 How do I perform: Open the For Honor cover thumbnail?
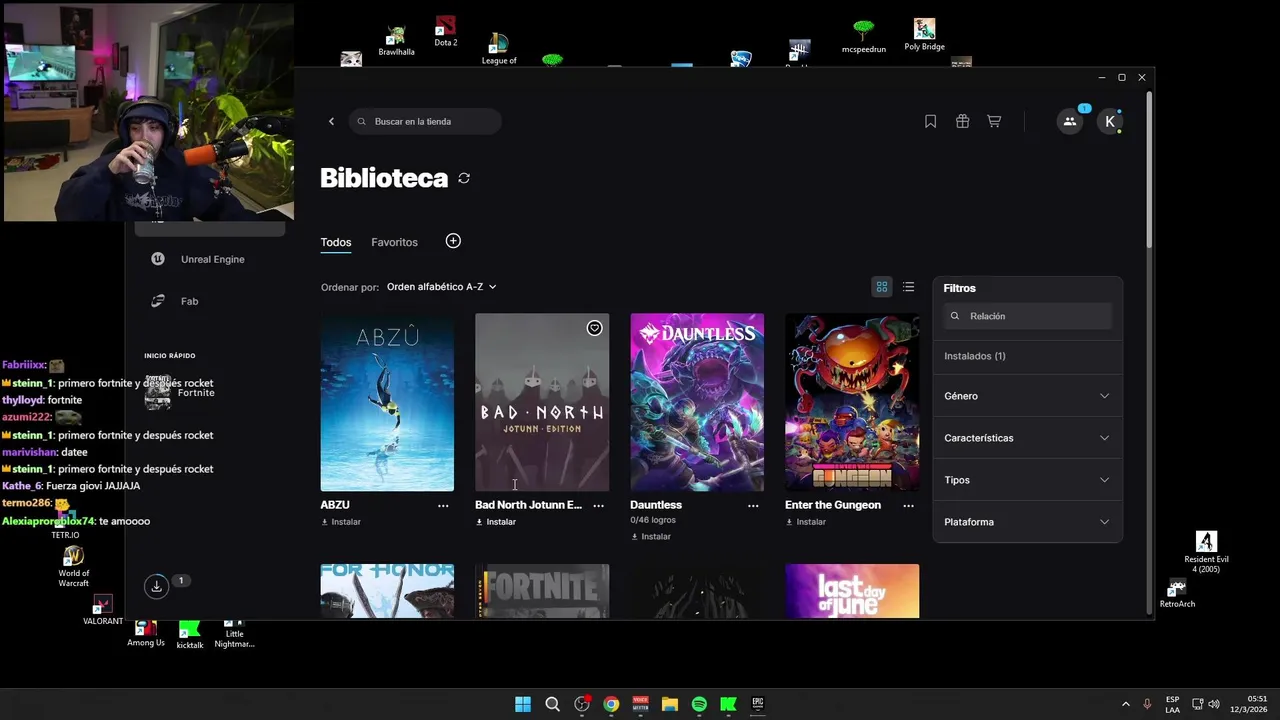387,591
